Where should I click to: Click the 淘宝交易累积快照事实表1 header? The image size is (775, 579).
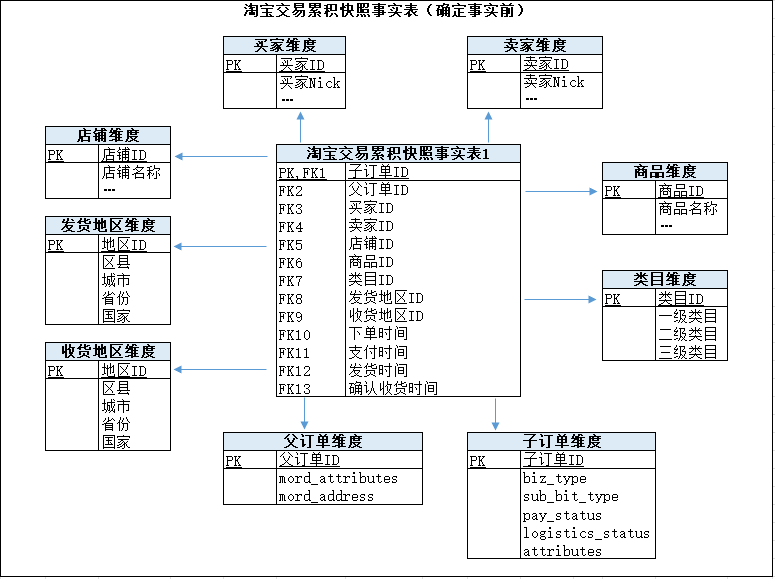[x=398, y=154]
